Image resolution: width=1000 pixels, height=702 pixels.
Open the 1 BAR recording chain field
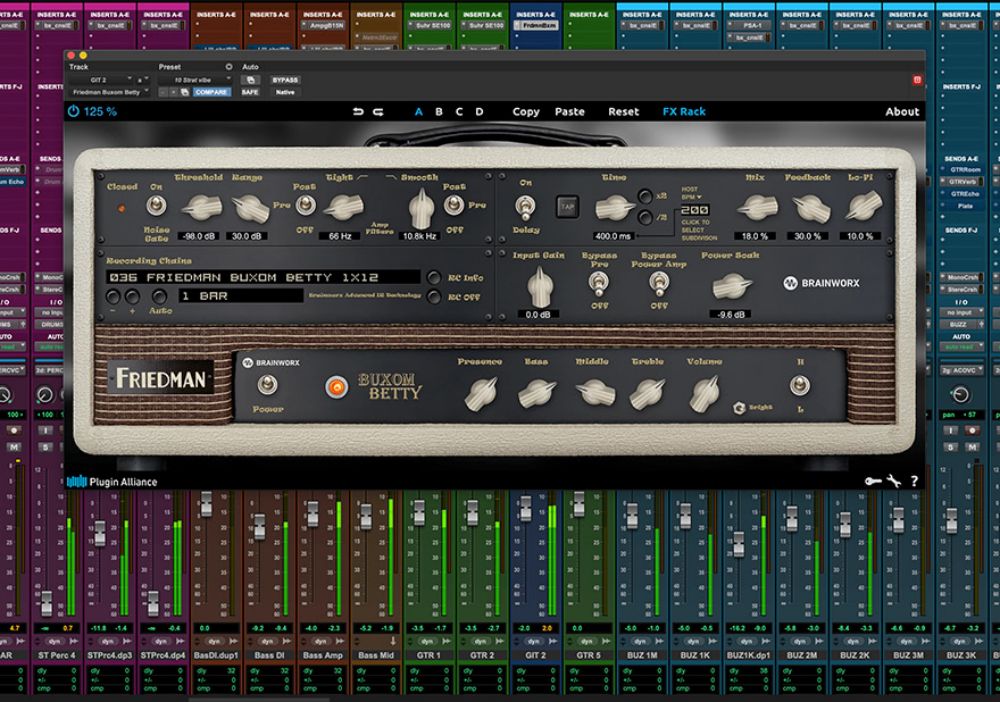tap(240, 296)
